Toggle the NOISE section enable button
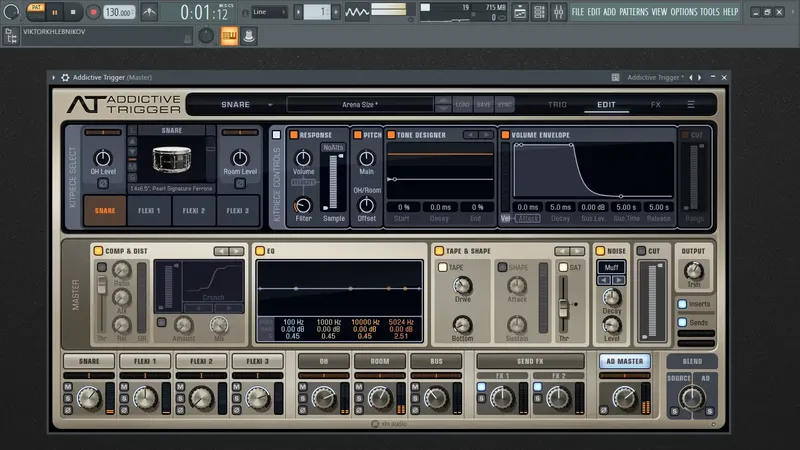Viewport: 800px width, 450px height. tap(601, 251)
